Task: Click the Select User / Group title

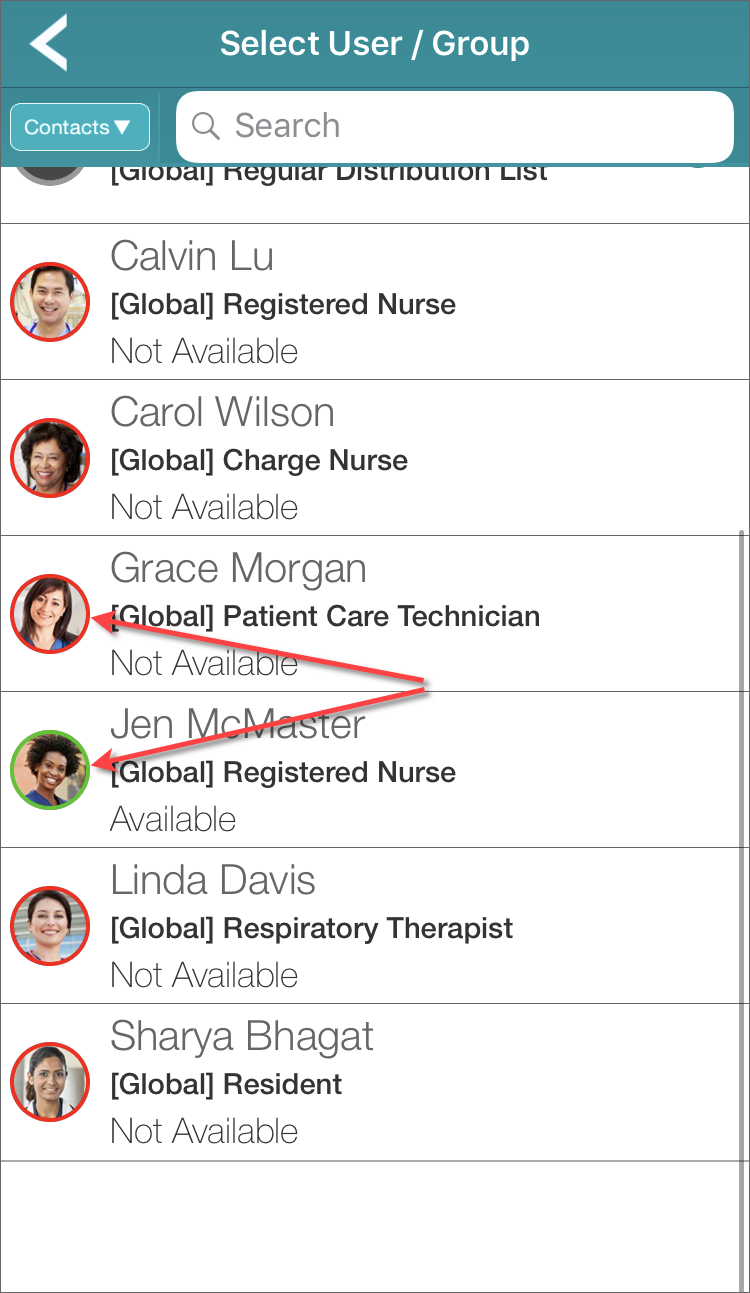Action: (x=374, y=44)
